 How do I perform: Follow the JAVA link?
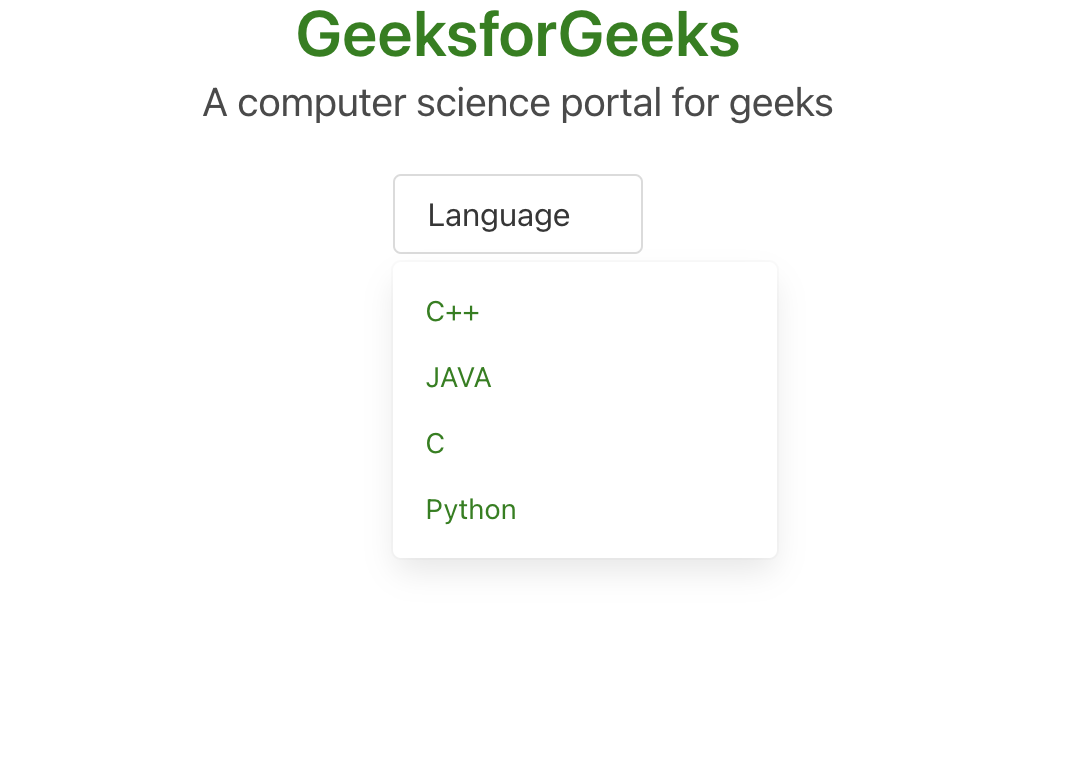click(x=459, y=378)
